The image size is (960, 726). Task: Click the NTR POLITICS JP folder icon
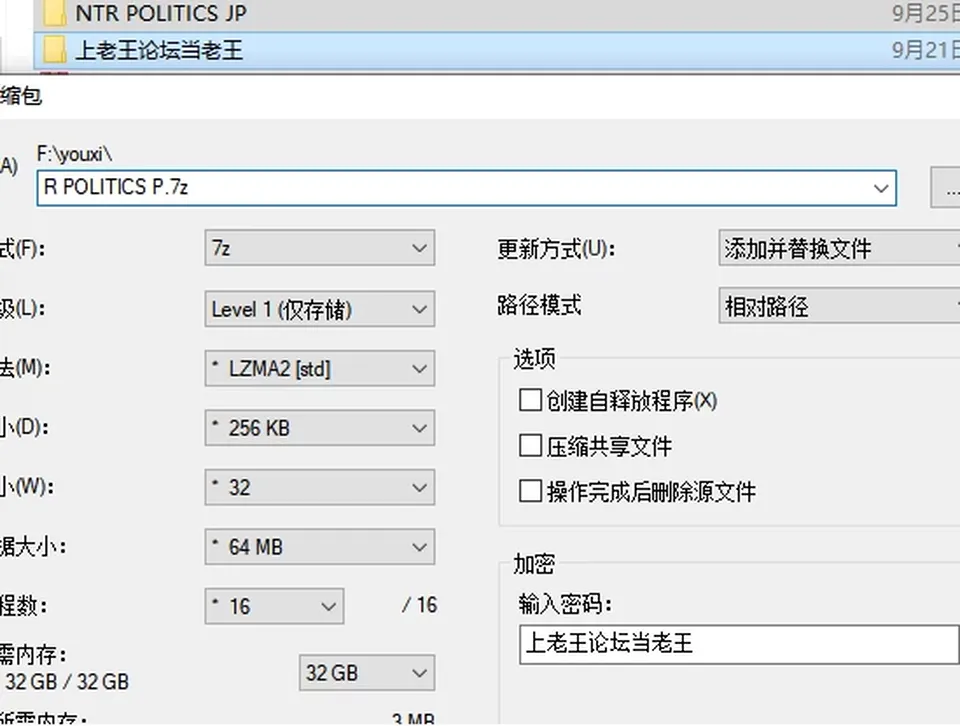pyautogui.click(x=54, y=13)
